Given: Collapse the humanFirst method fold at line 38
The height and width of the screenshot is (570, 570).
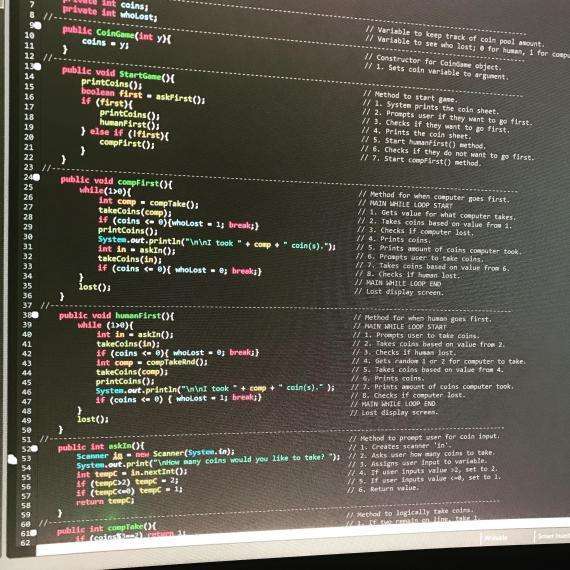Looking at the screenshot, I should pyautogui.click(x=35, y=315).
